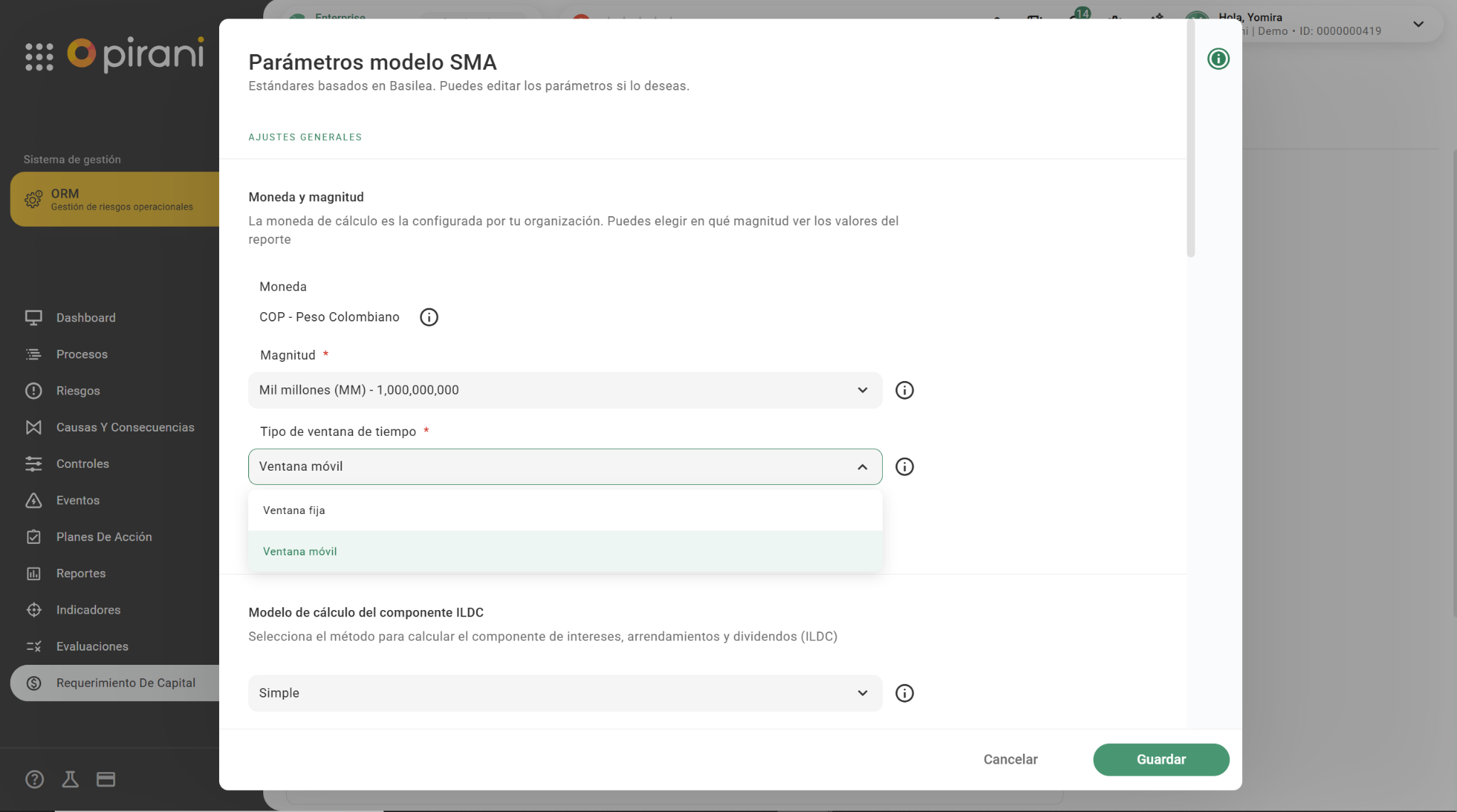Open Eventos in the sidebar menu
1457x812 pixels.
(x=78, y=501)
